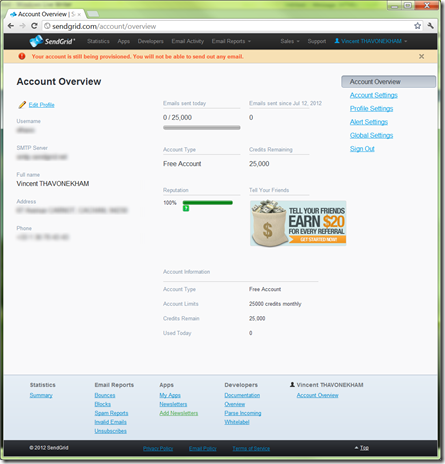
Task: Open the Alert Settings link
Action: click(369, 122)
